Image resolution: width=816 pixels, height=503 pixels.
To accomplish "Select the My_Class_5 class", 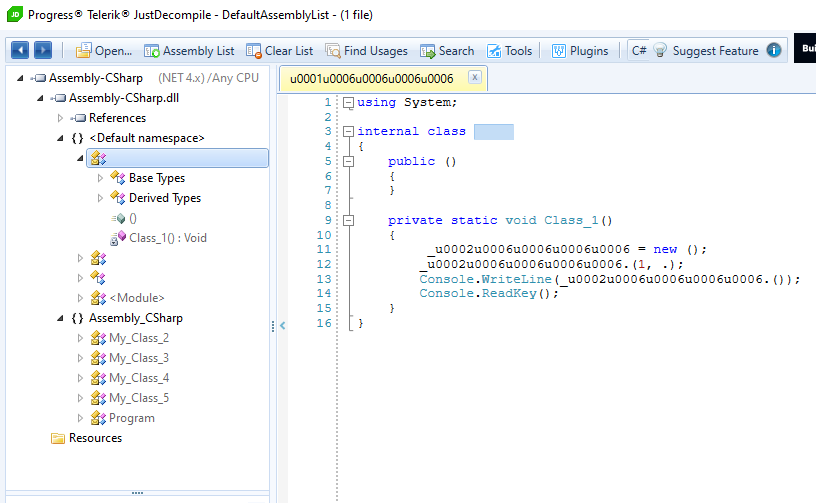I will pyautogui.click(x=139, y=398).
